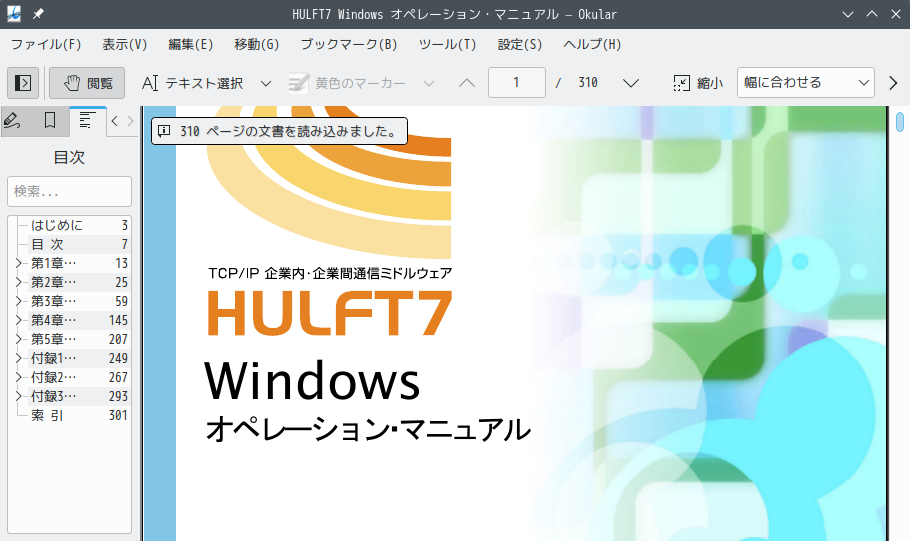Expand the 第5章 tree node
Image resolution: width=910 pixels, height=541 pixels.
click(x=19, y=340)
